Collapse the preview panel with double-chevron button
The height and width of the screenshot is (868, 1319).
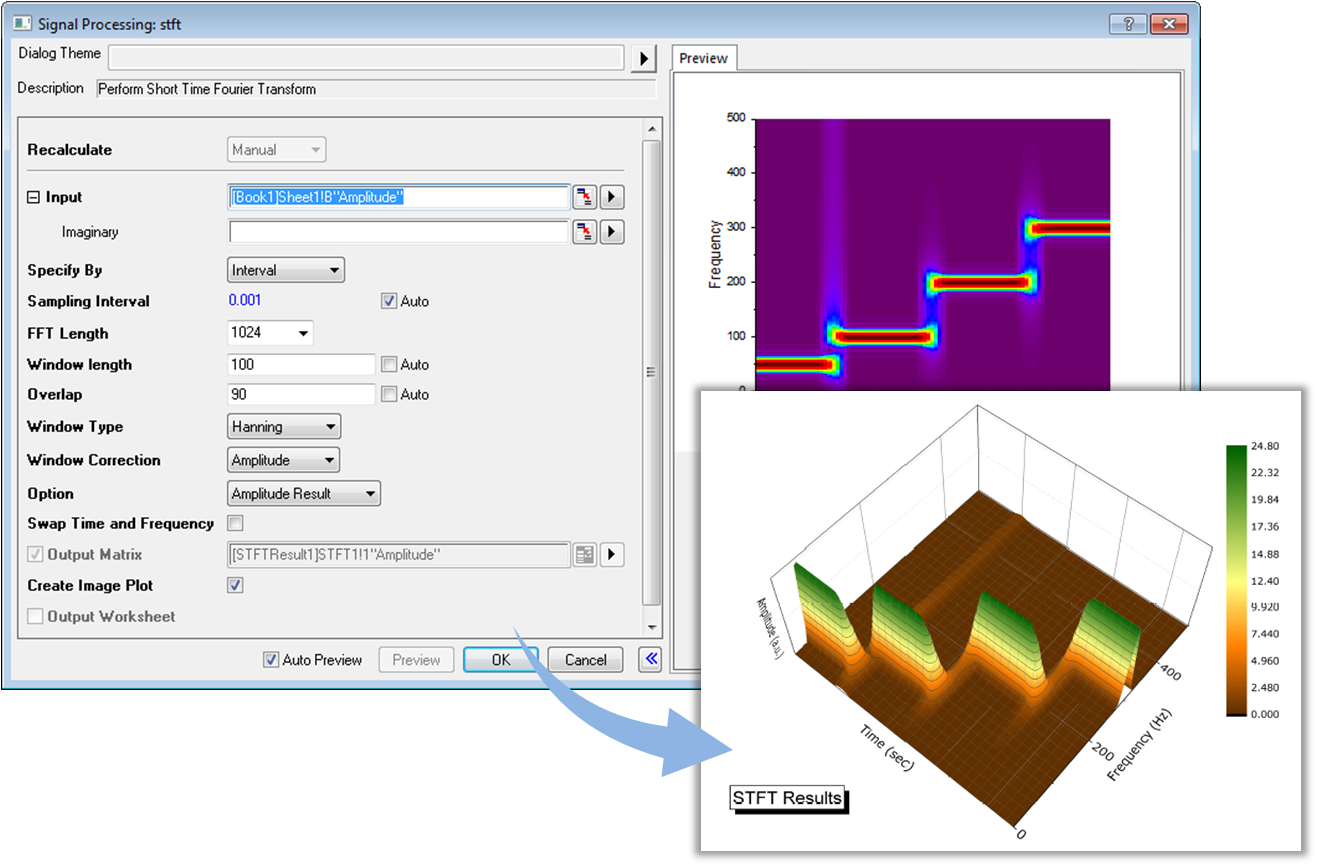click(x=650, y=659)
